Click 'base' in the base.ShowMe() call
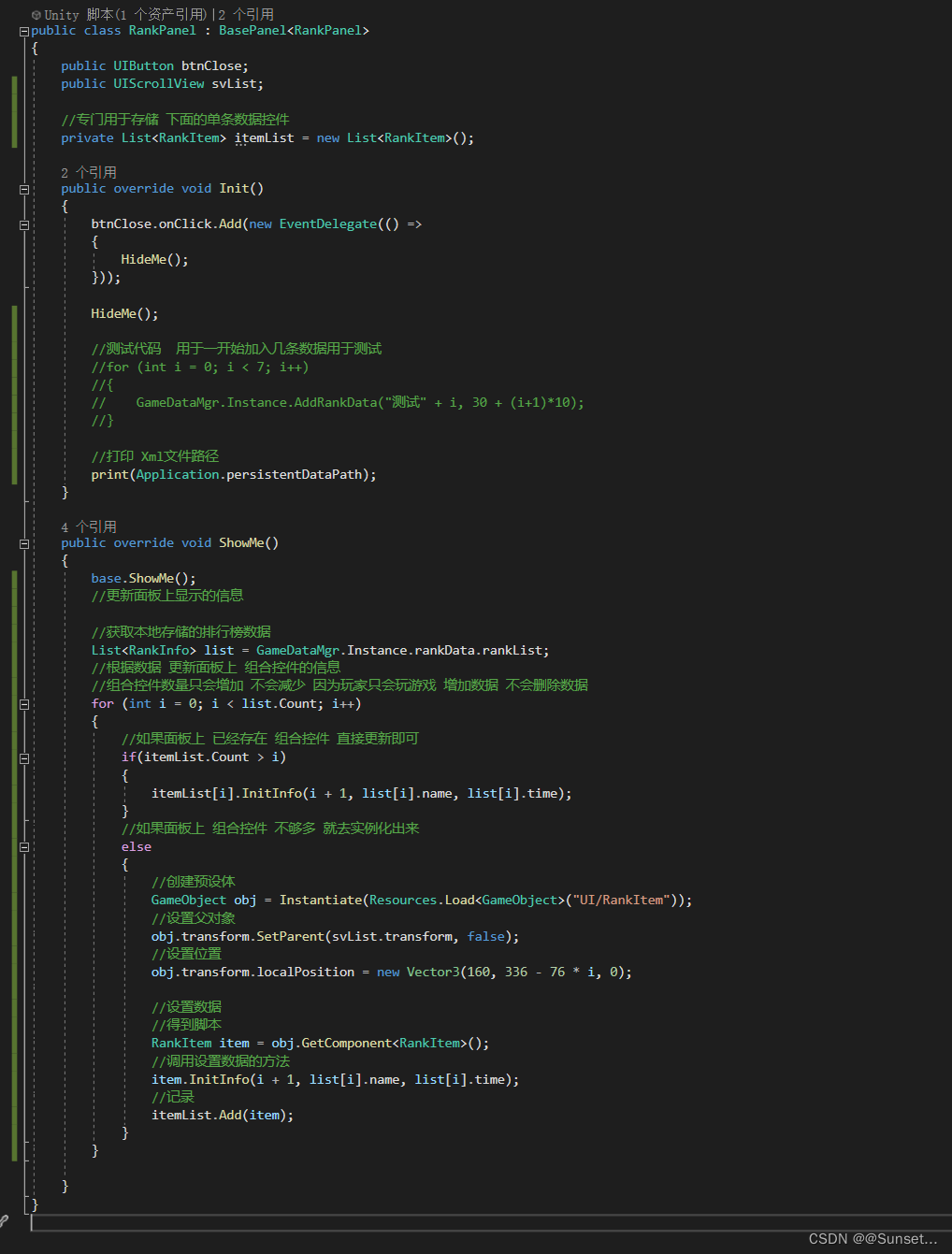The height and width of the screenshot is (1254, 952). pyautogui.click(x=106, y=579)
